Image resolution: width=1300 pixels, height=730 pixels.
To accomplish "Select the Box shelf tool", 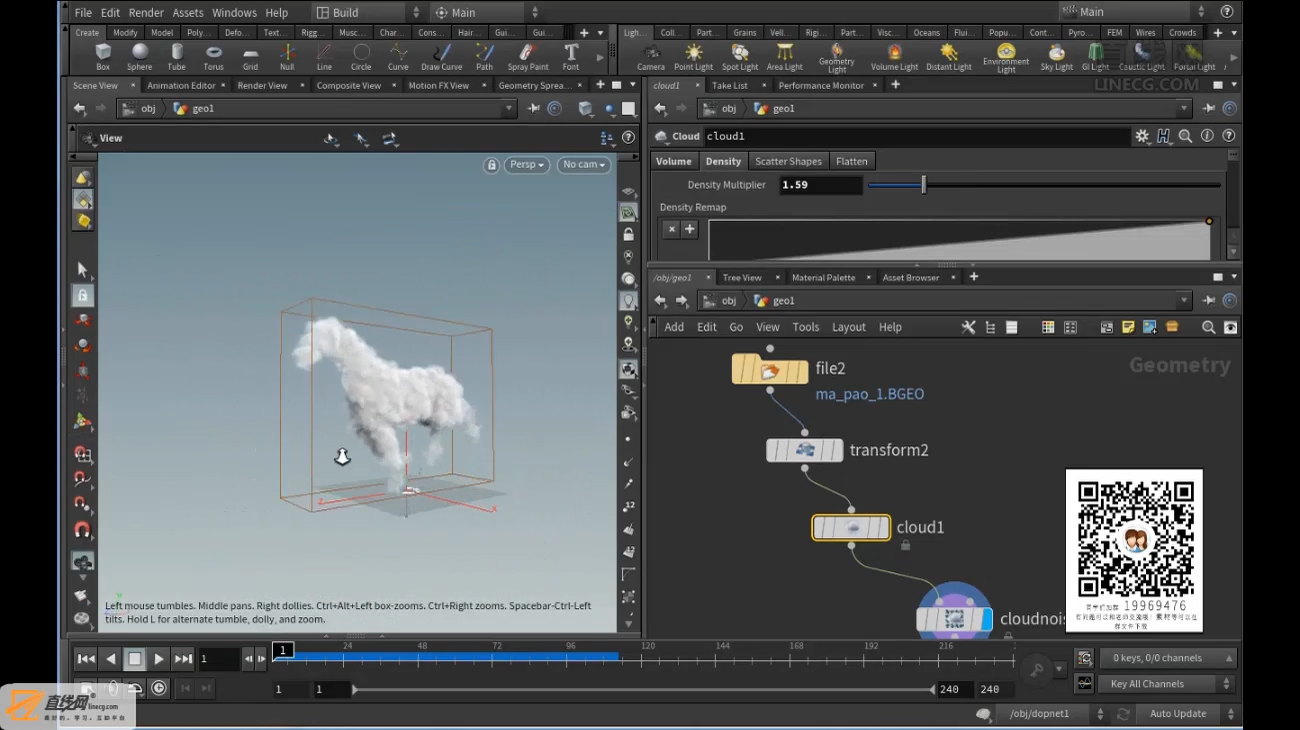I will coord(103,57).
